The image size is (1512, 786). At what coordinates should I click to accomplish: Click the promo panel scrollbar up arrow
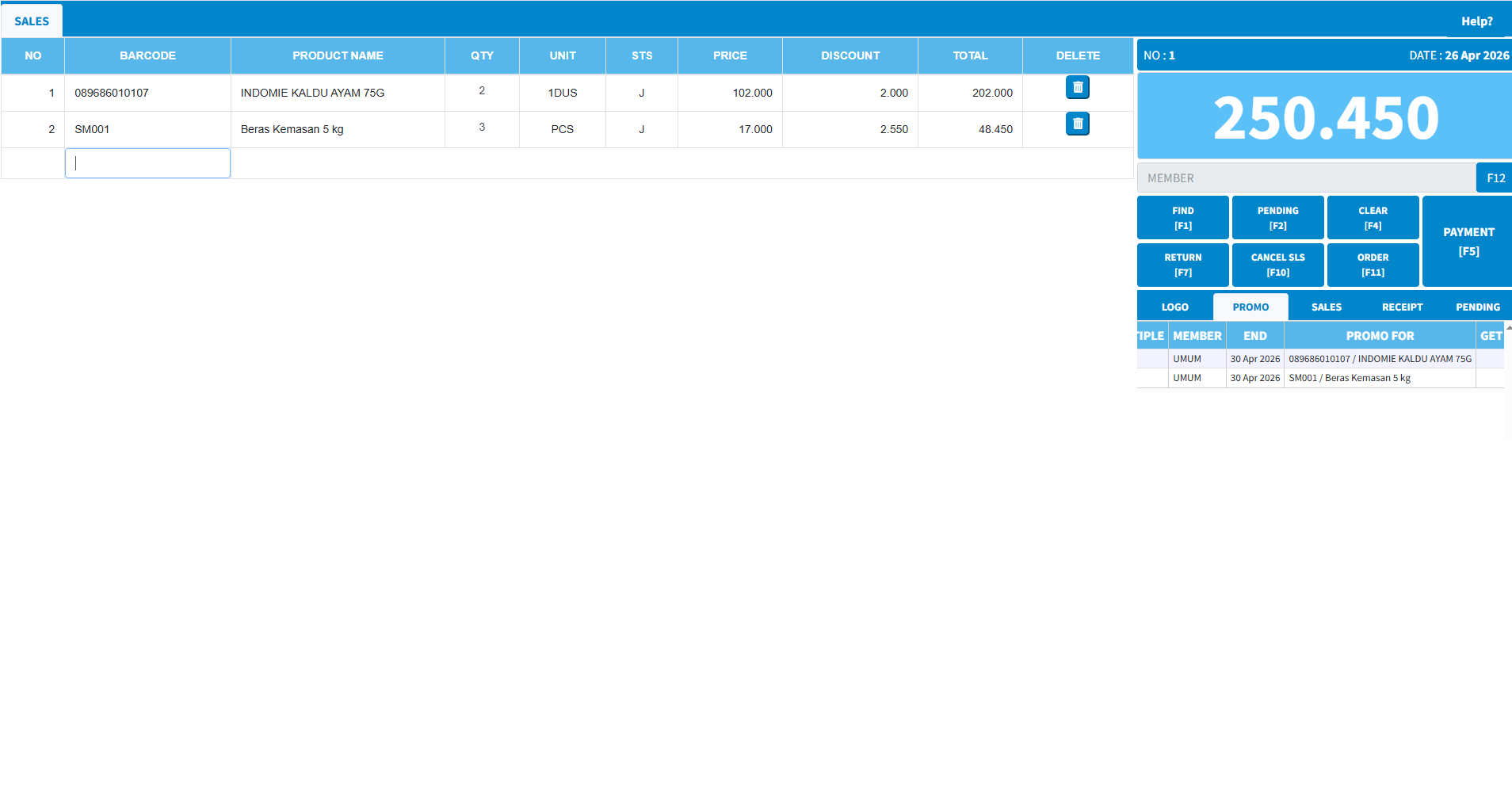(x=1508, y=326)
